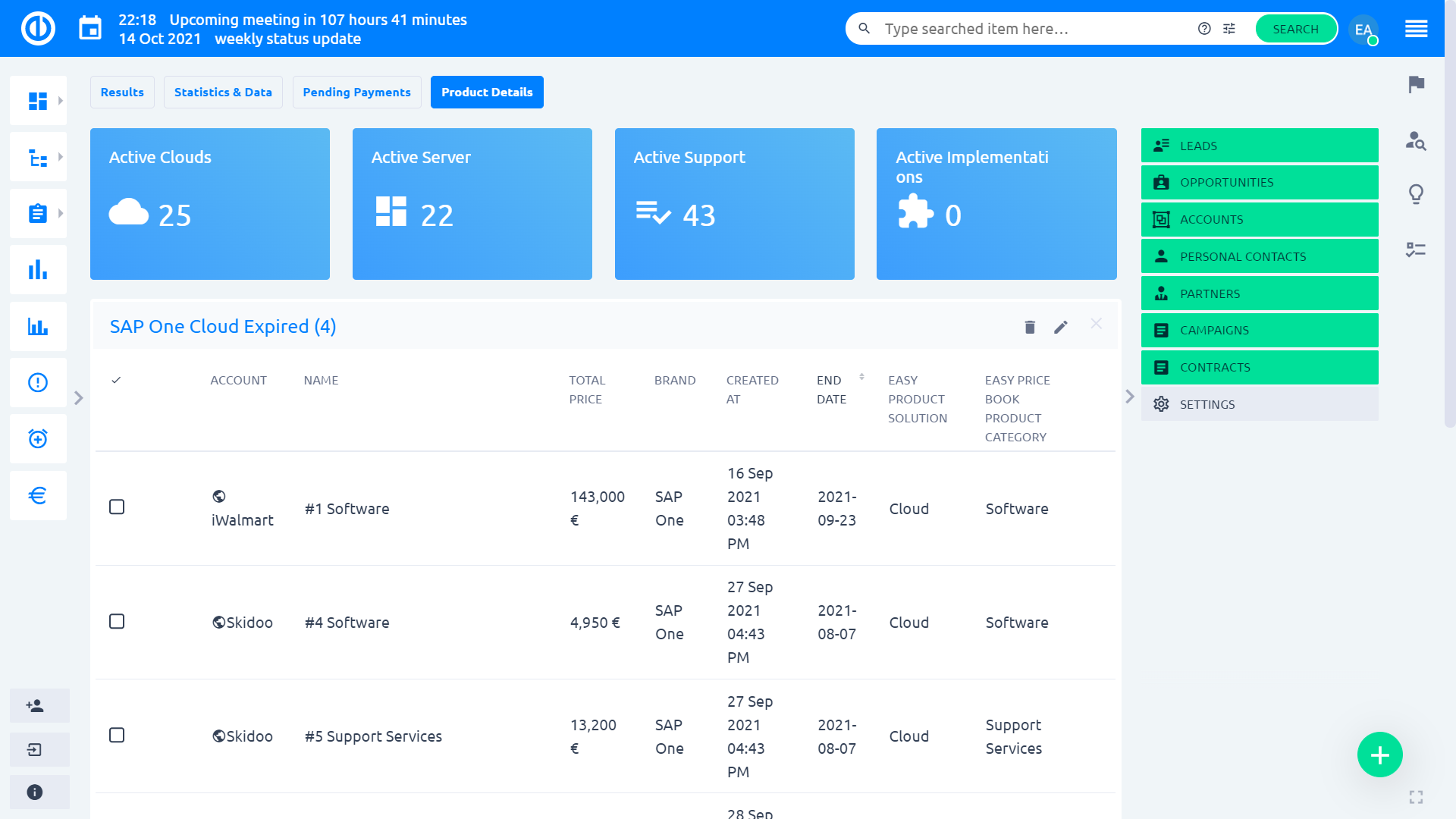Open the Active Clouds tile
Viewport: 1456px width, 819px height.
tap(210, 204)
